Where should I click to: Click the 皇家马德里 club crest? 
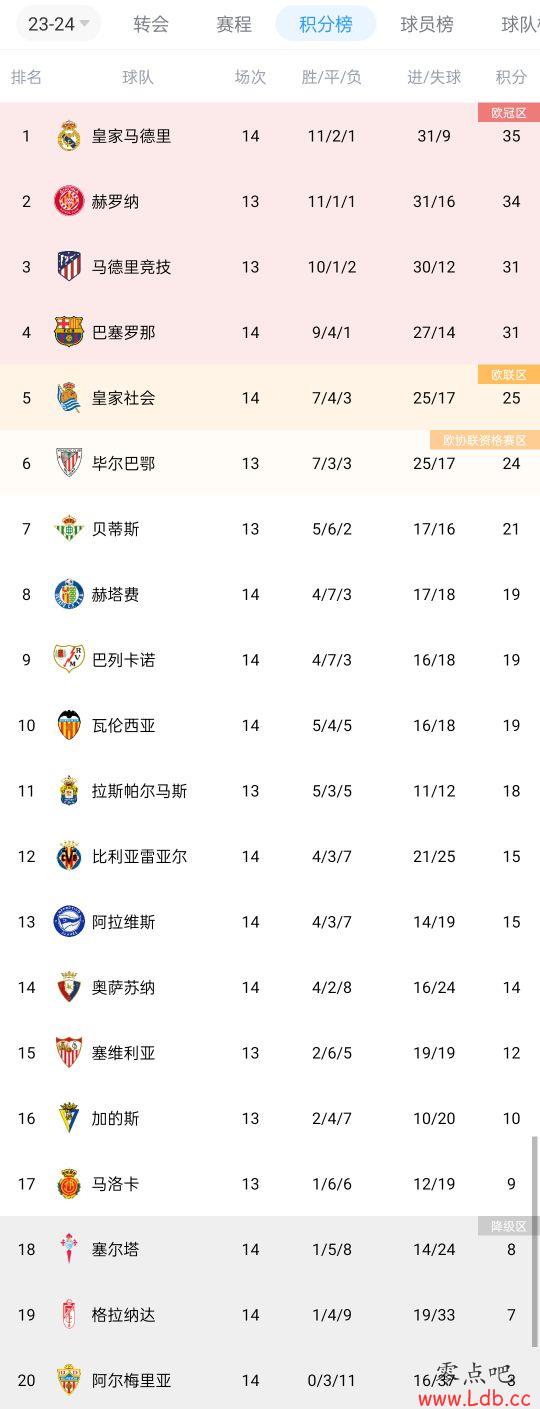pyautogui.click(x=69, y=136)
